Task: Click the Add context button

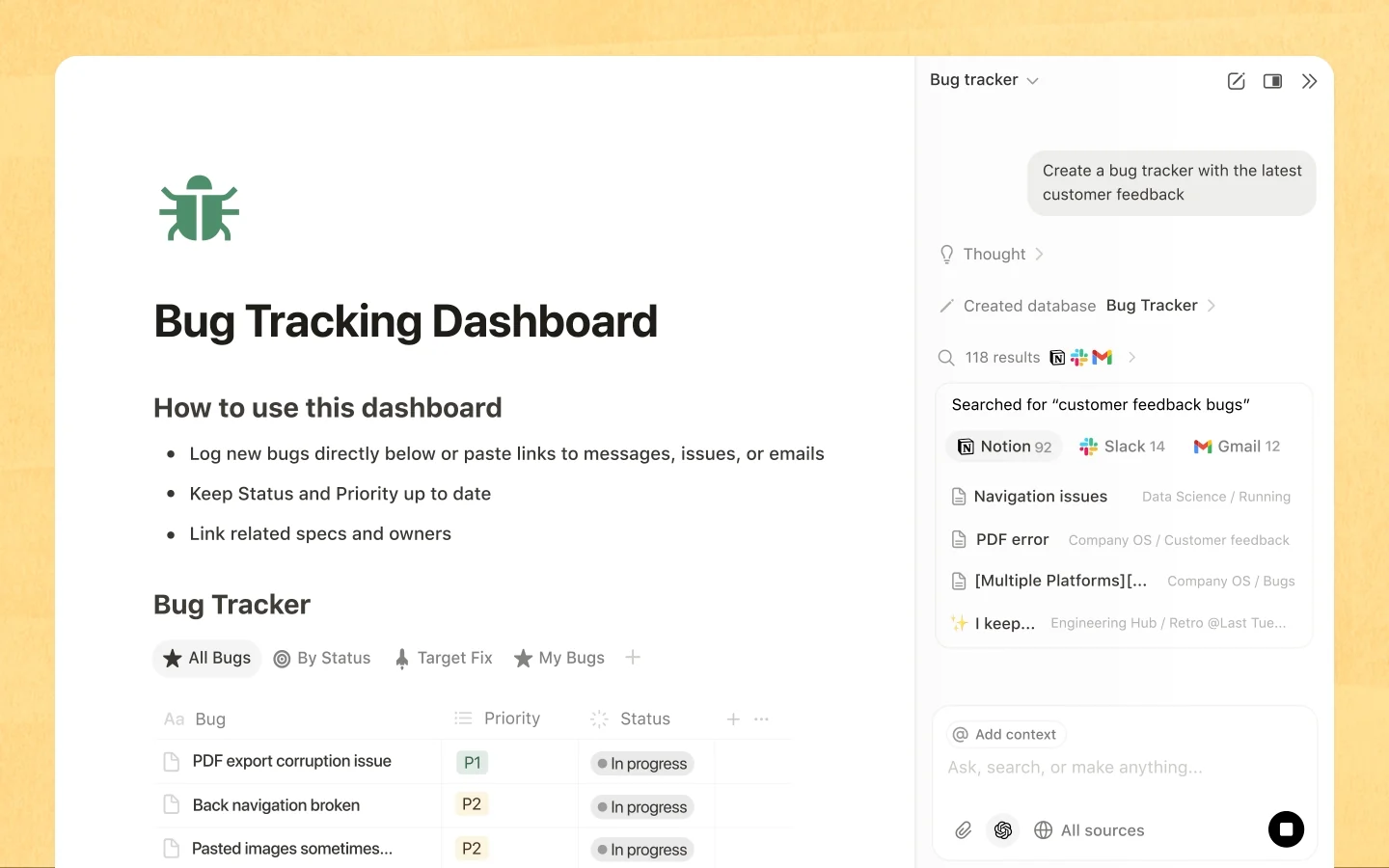Action: coord(1005,734)
